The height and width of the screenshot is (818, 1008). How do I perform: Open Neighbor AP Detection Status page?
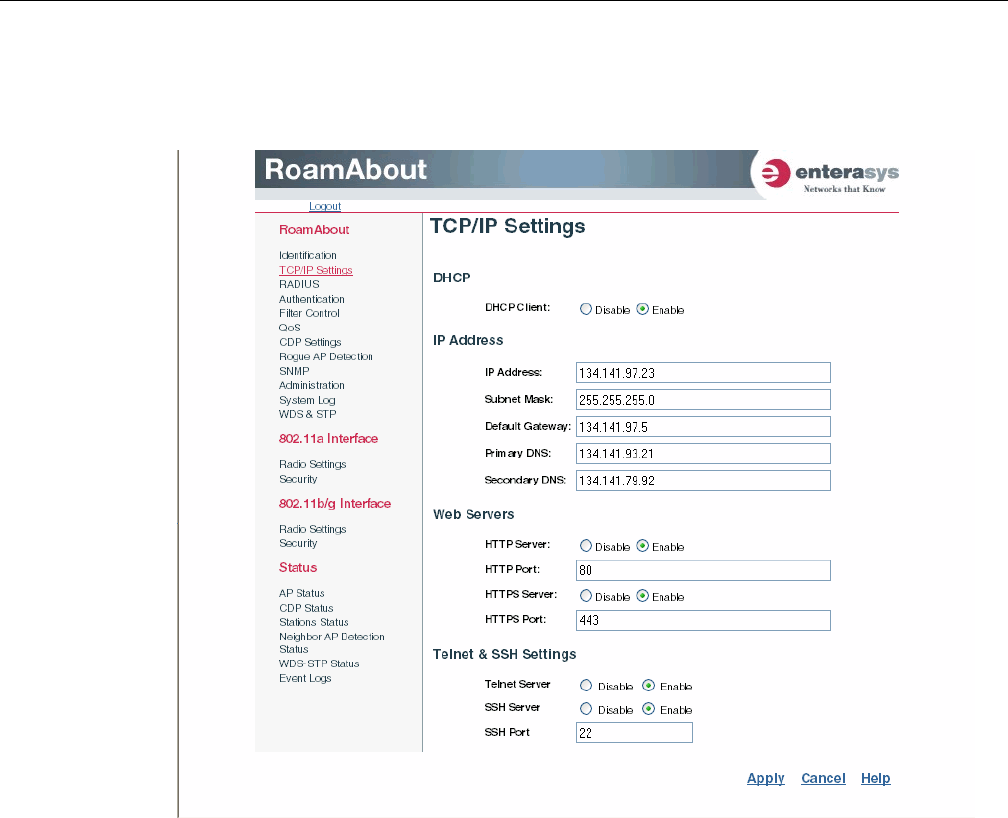332,643
